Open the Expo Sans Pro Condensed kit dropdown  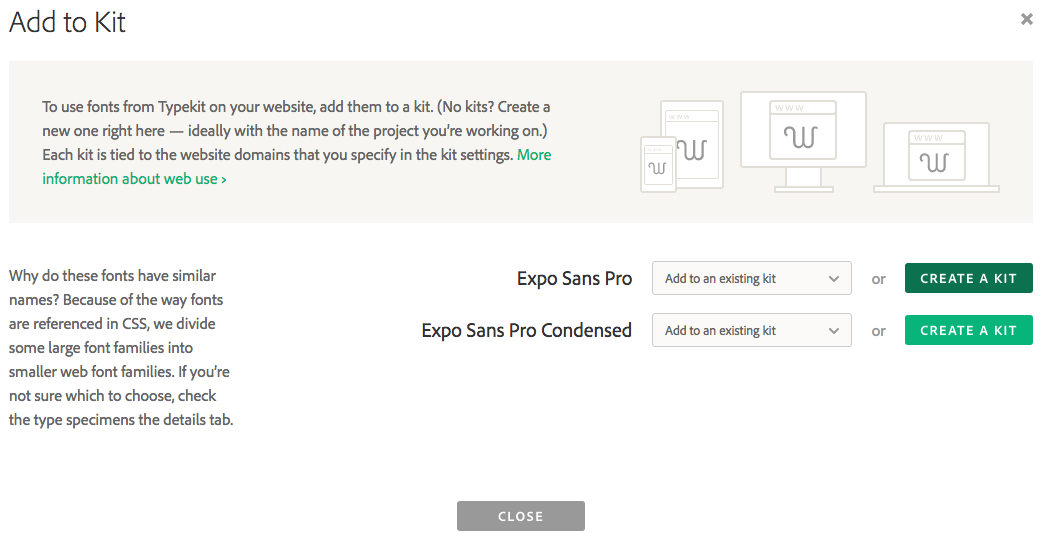point(751,331)
